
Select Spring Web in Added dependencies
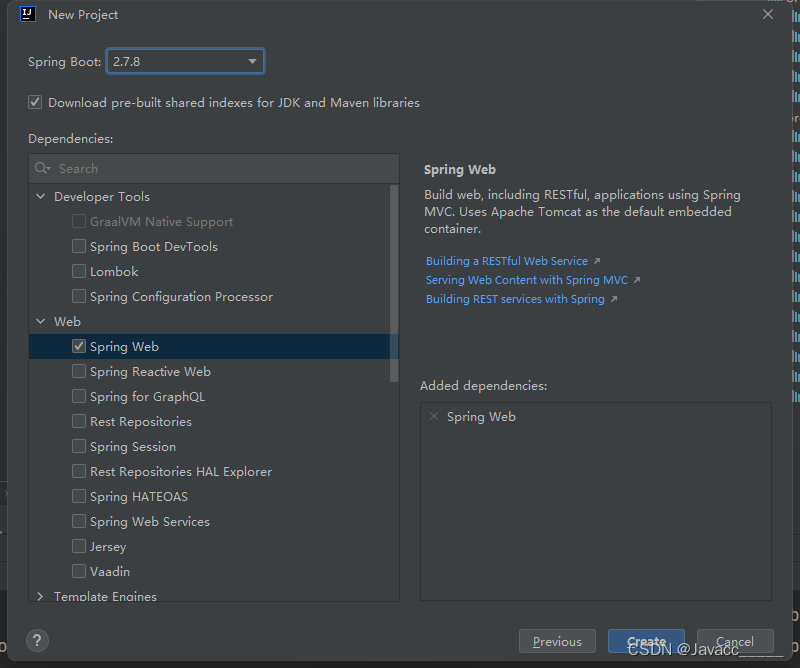point(481,416)
